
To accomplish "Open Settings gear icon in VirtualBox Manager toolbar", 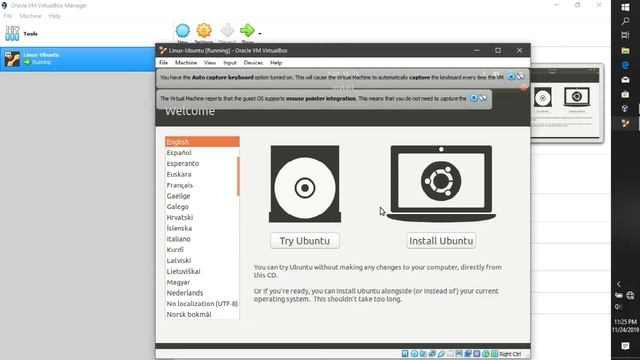I will (x=204, y=31).
